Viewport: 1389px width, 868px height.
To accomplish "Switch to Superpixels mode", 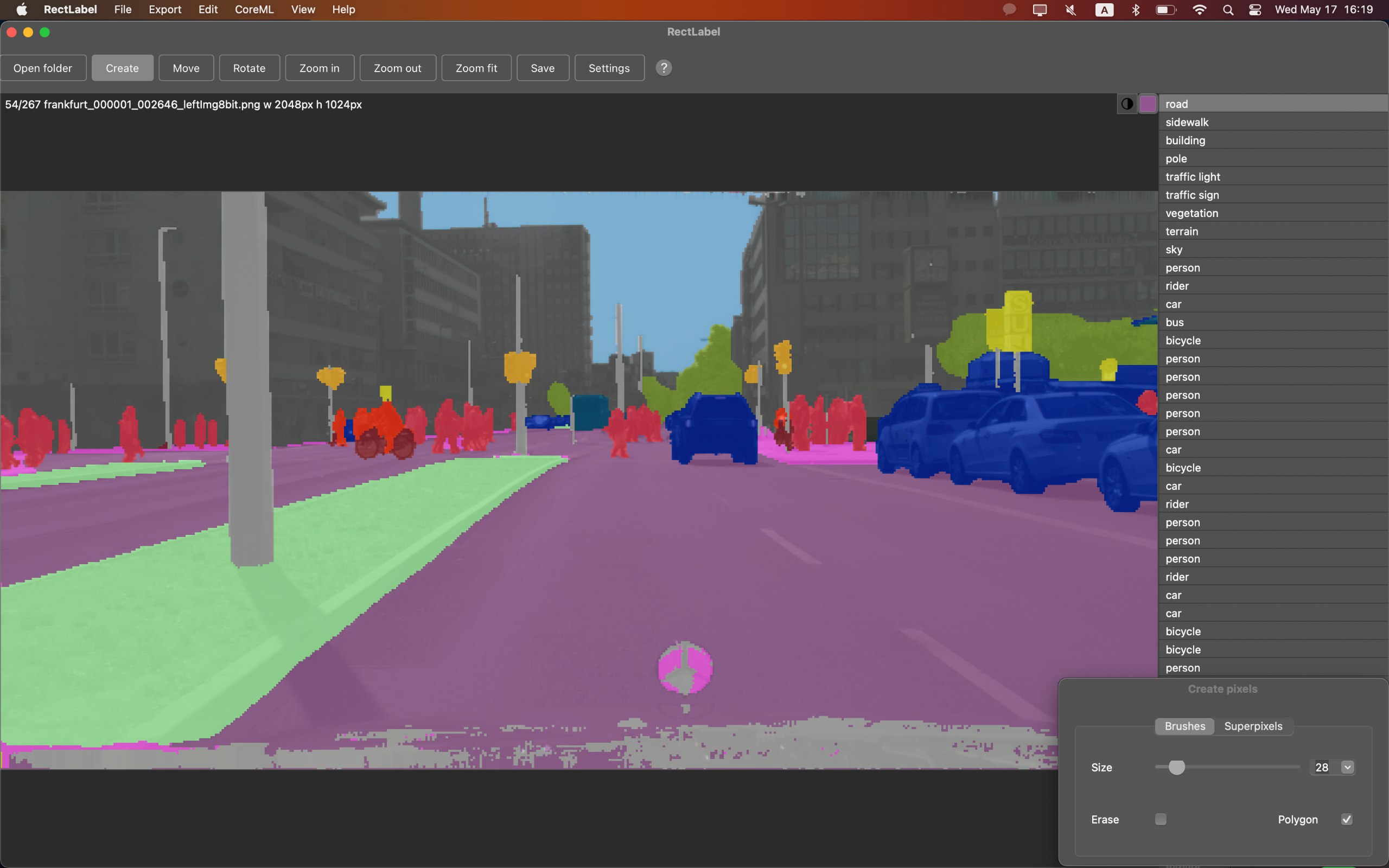I will [x=1253, y=726].
